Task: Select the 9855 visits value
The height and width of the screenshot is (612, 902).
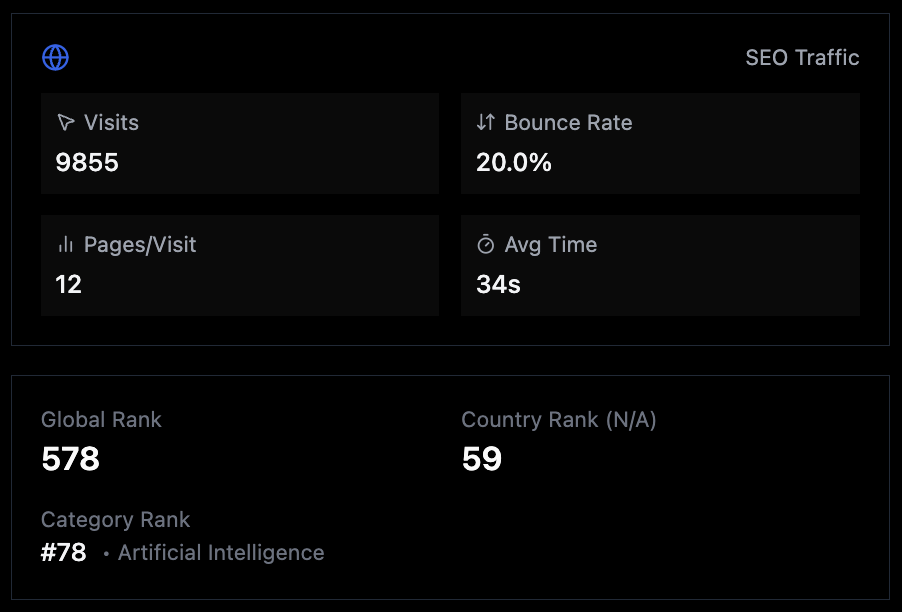Action: tap(87, 163)
